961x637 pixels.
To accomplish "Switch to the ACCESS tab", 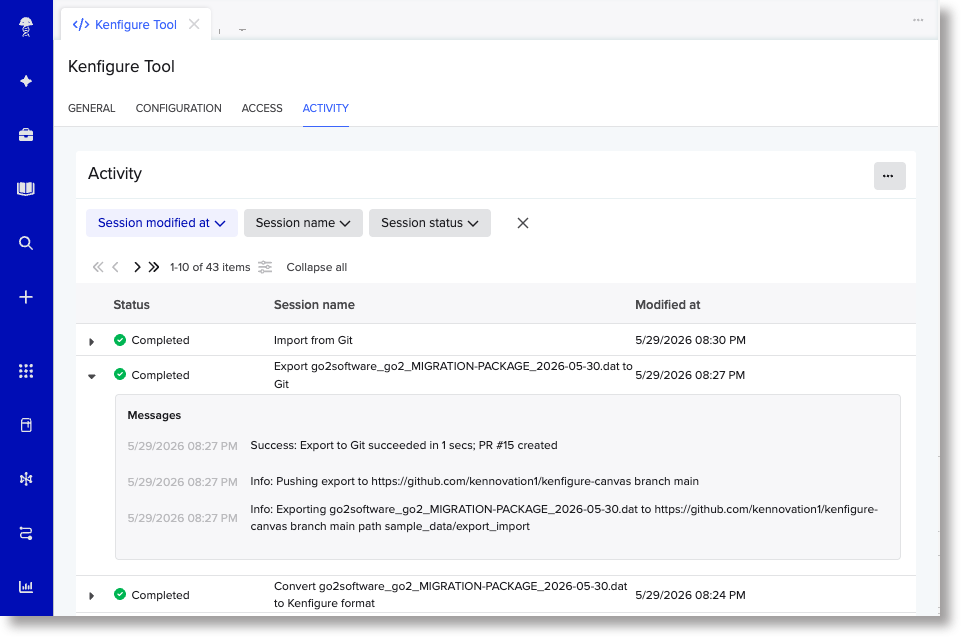I will (262, 108).
